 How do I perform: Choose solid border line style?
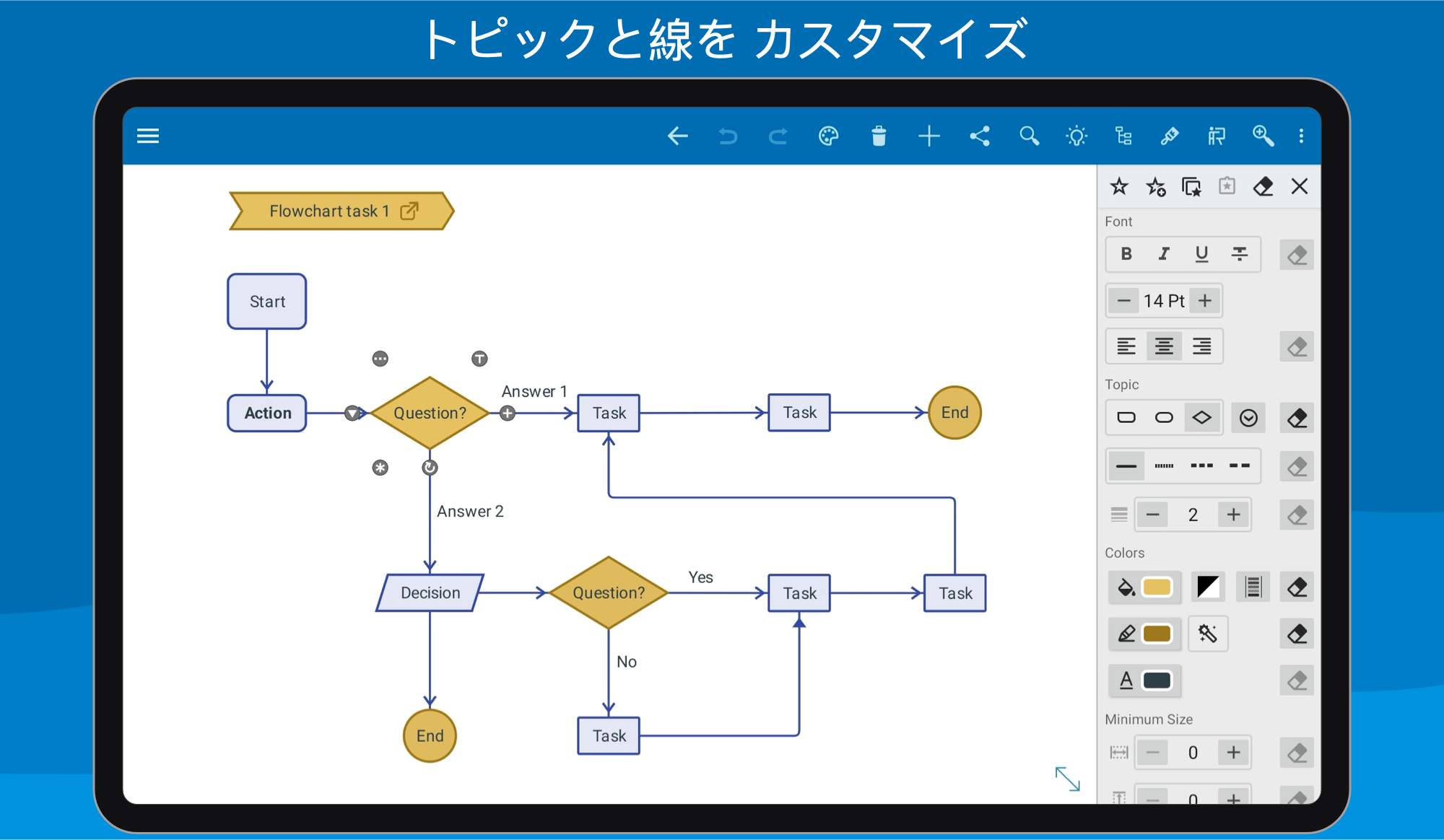click(1126, 466)
